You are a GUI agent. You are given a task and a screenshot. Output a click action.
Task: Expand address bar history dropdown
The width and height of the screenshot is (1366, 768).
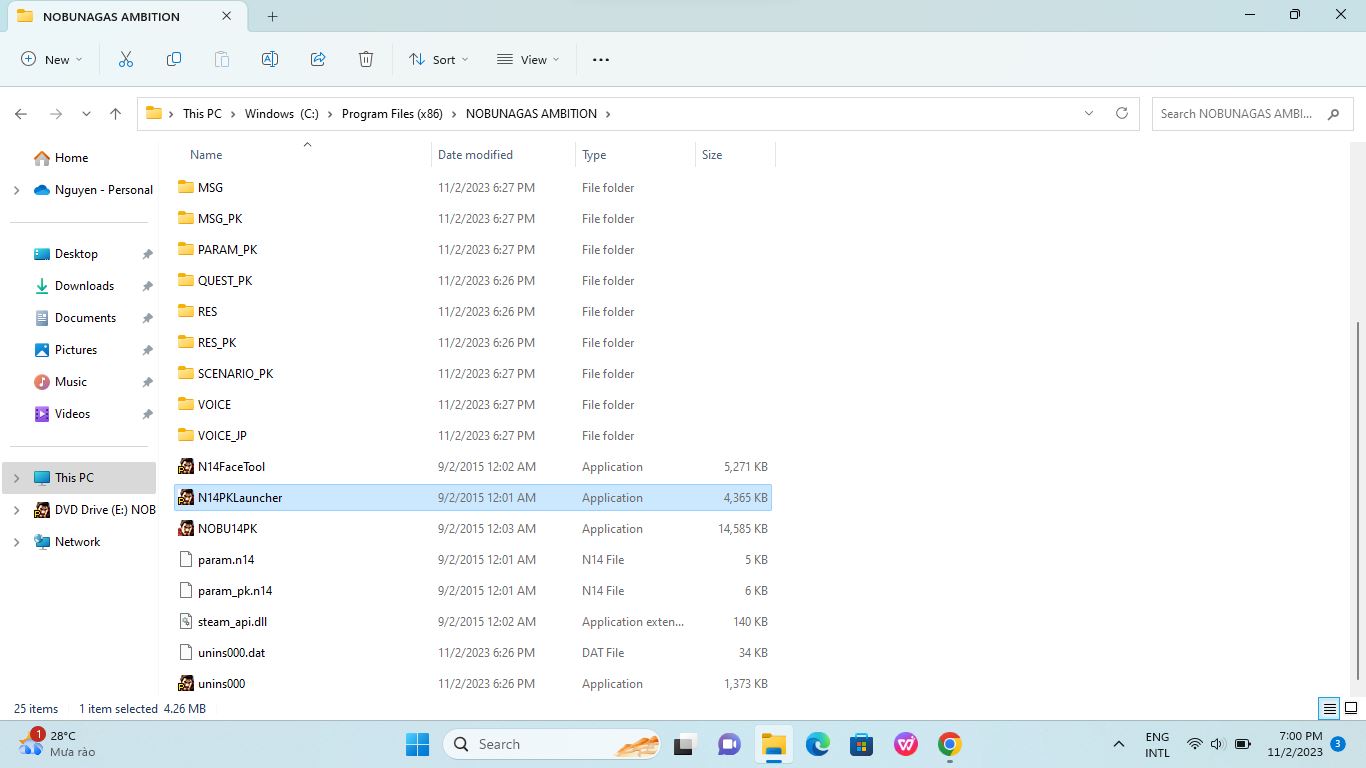click(x=1089, y=113)
